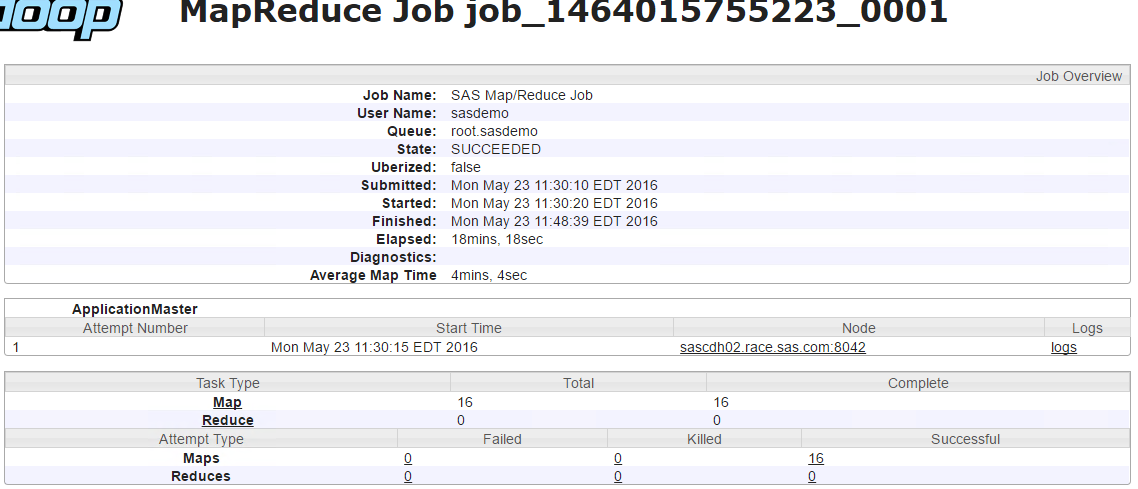This screenshot has height=489, width=1138.
Task: Click the Start Time column header
Action: click(468, 328)
